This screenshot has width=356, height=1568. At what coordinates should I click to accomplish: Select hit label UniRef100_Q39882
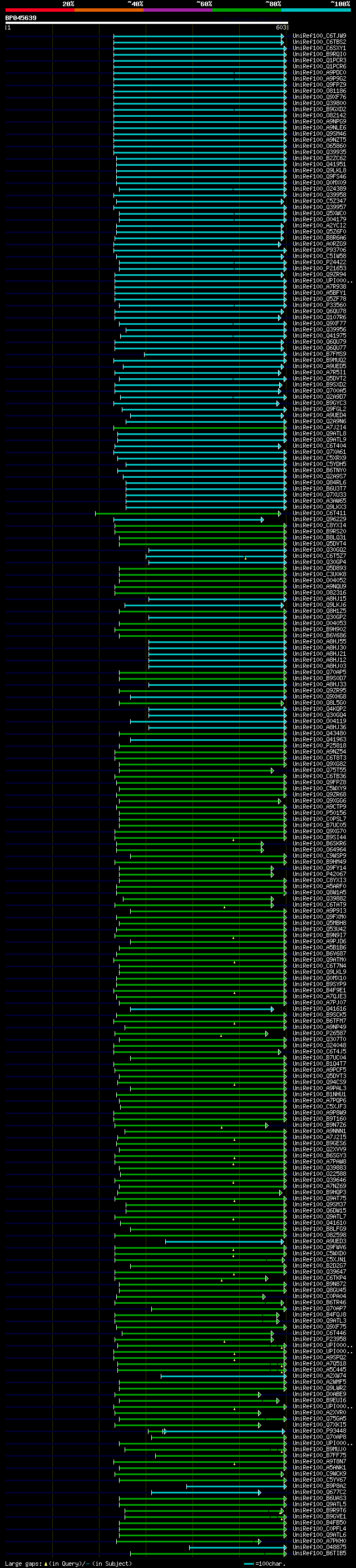(x=319, y=899)
